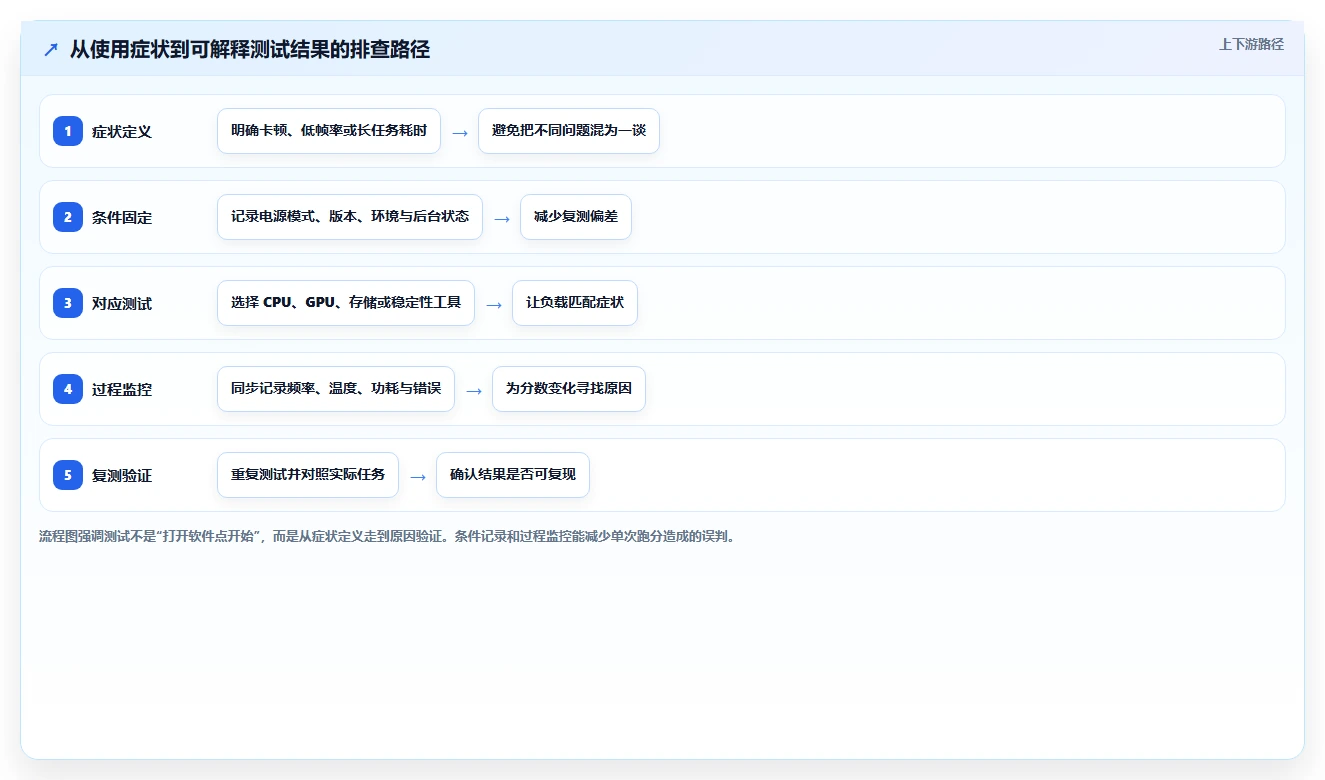Click the heading 从使用症状到可解释测试结果的排查路径
This screenshot has width=1325, height=780.
250,50
